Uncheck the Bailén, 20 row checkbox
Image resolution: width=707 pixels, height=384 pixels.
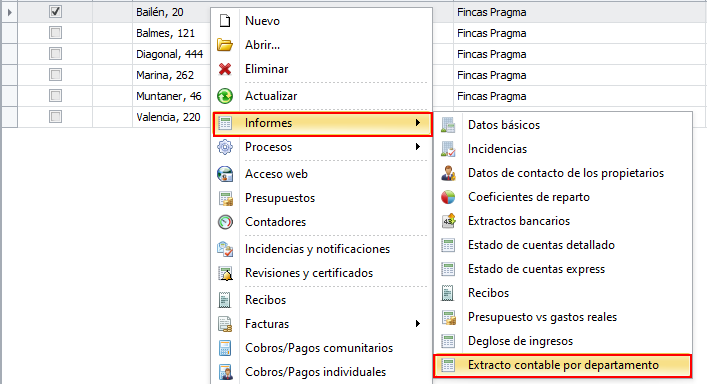pos(55,12)
